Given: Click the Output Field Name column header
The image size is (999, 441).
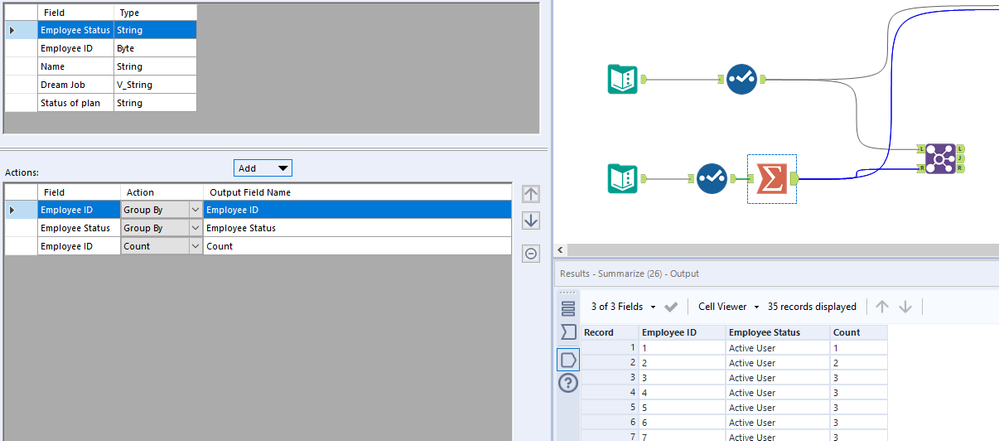Looking at the screenshot, I should [357, 192].
